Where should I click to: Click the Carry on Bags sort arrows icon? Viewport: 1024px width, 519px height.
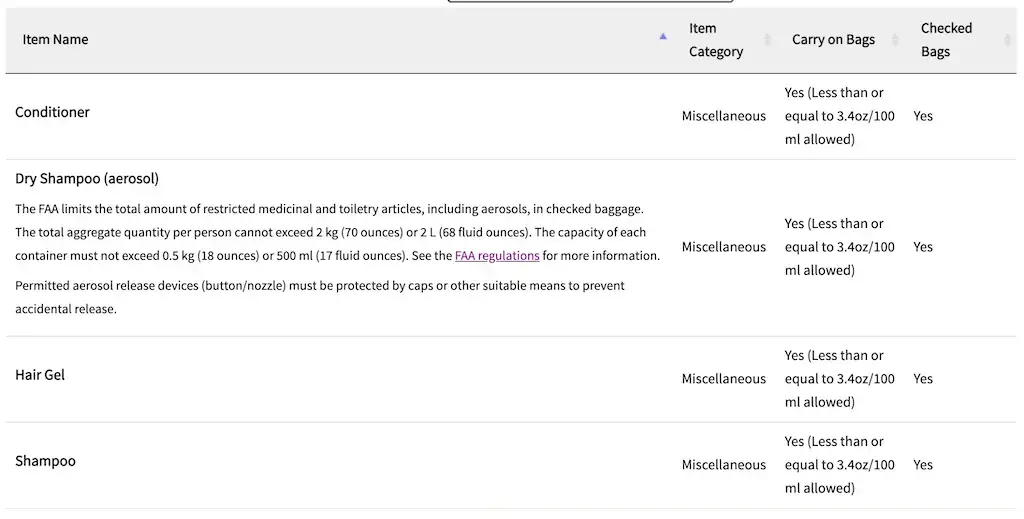coord(895,40)
